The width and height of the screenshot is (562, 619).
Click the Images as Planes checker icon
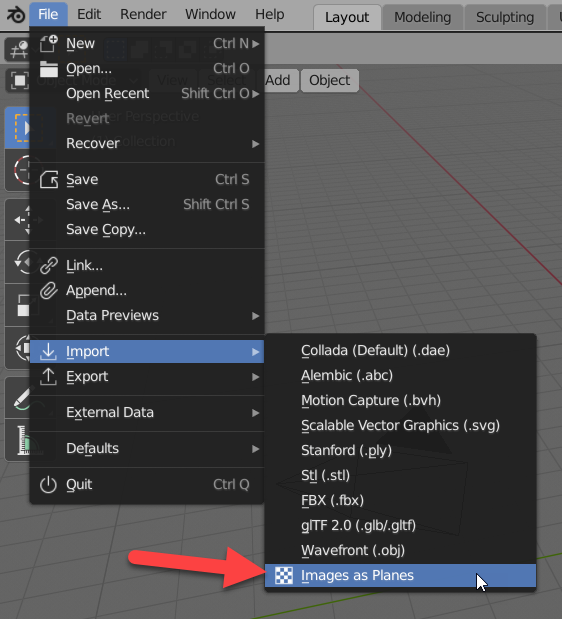point(284,575)
